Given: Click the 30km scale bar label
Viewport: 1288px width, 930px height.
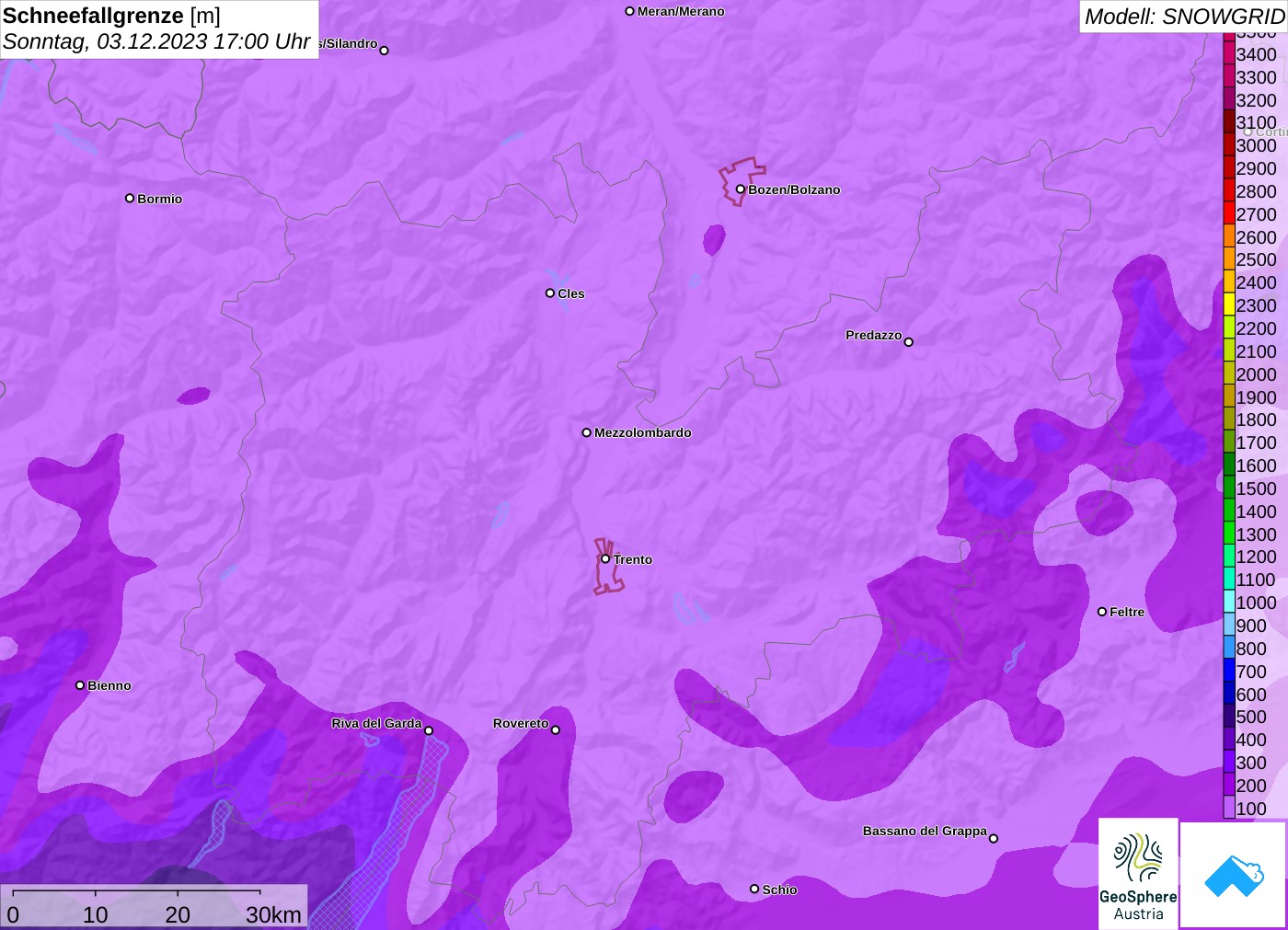Looking at the screenshot, I should coord(273,915).
